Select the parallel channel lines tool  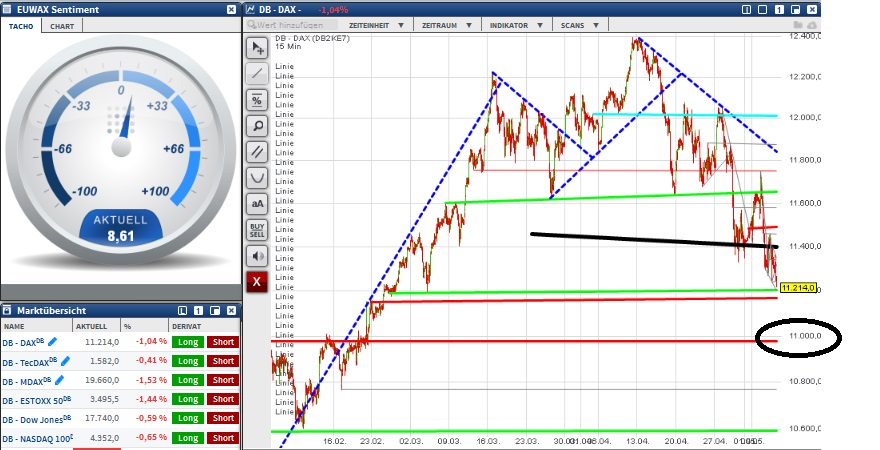[x=257, y=152]
